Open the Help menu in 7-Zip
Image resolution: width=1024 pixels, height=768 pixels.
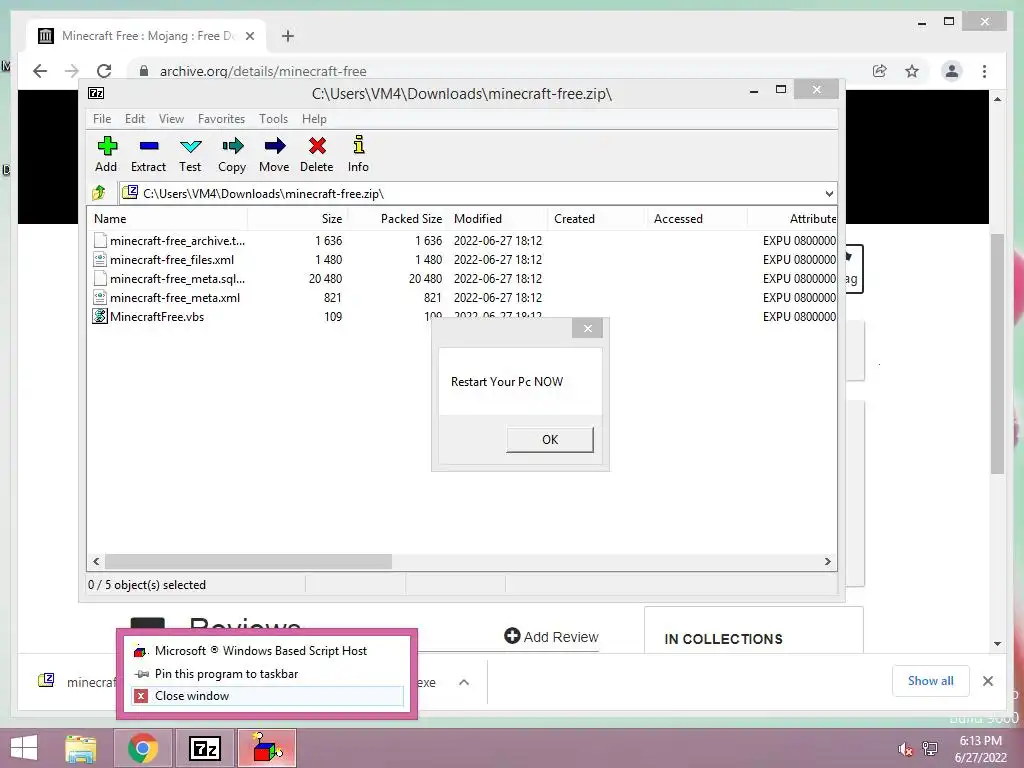(x=314, y=119)
